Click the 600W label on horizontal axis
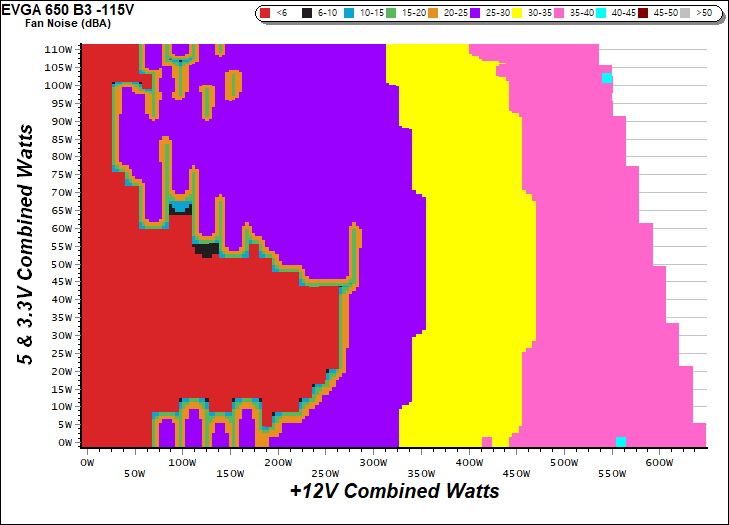 tap(659, 463)
